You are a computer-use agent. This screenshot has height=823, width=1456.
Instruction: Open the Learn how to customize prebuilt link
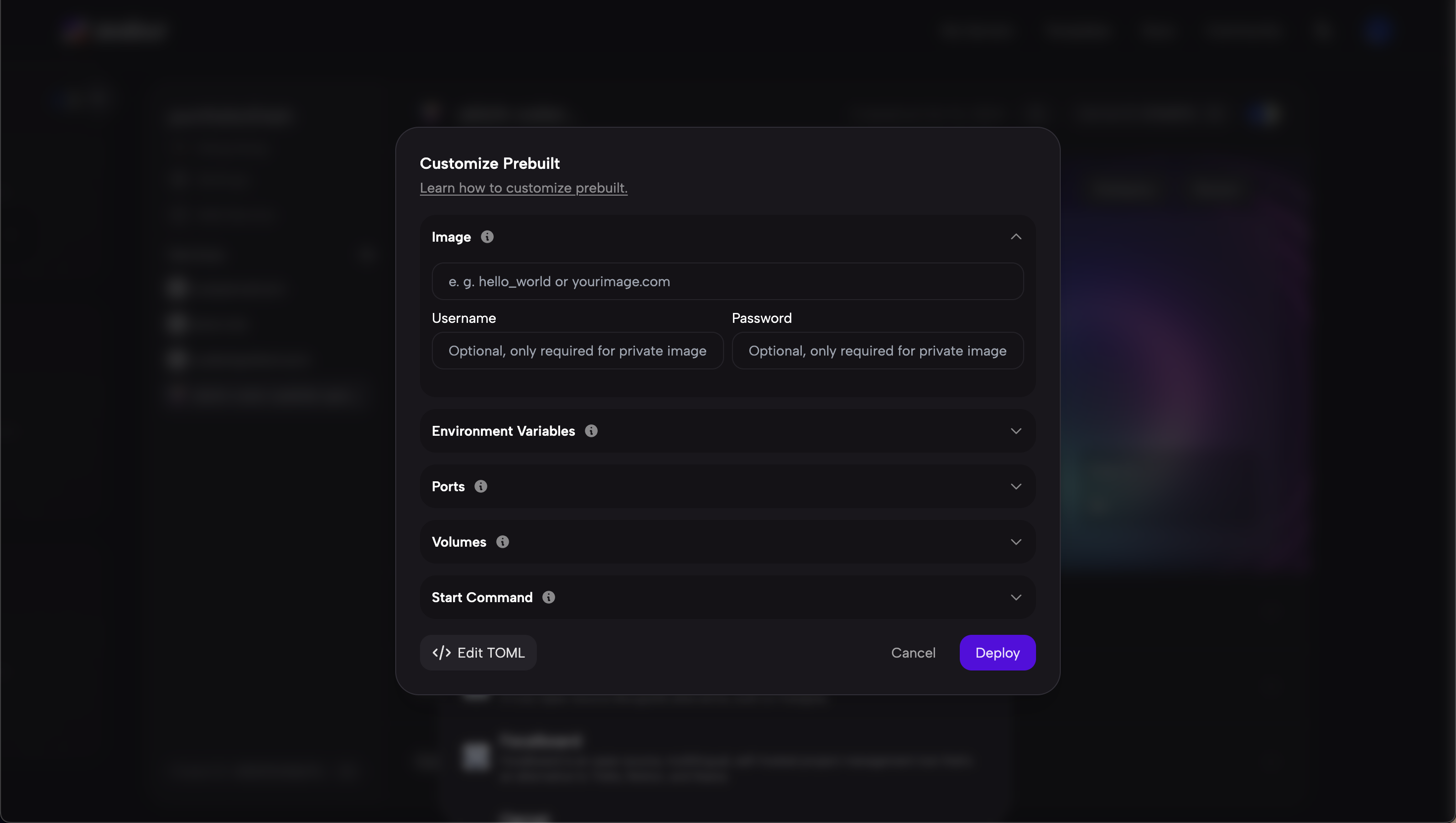tap(523, 188)
